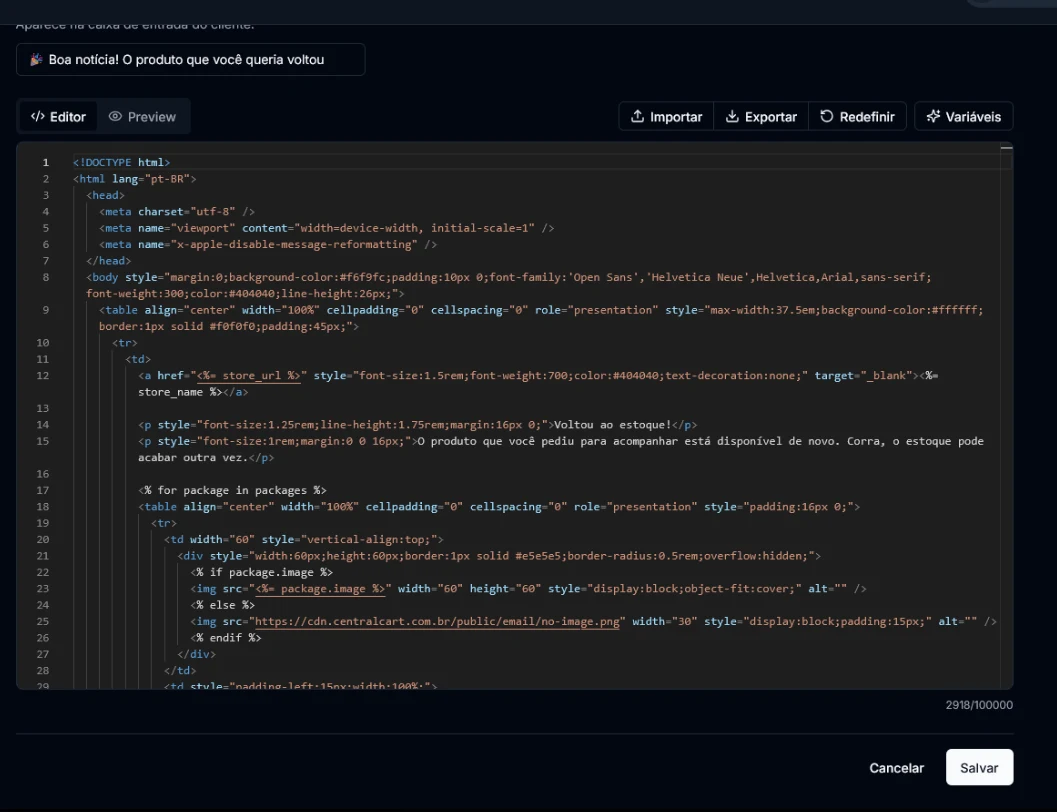
Task: Click the 'O produto que você pediu' paragraph
Action: pos(561,449)
